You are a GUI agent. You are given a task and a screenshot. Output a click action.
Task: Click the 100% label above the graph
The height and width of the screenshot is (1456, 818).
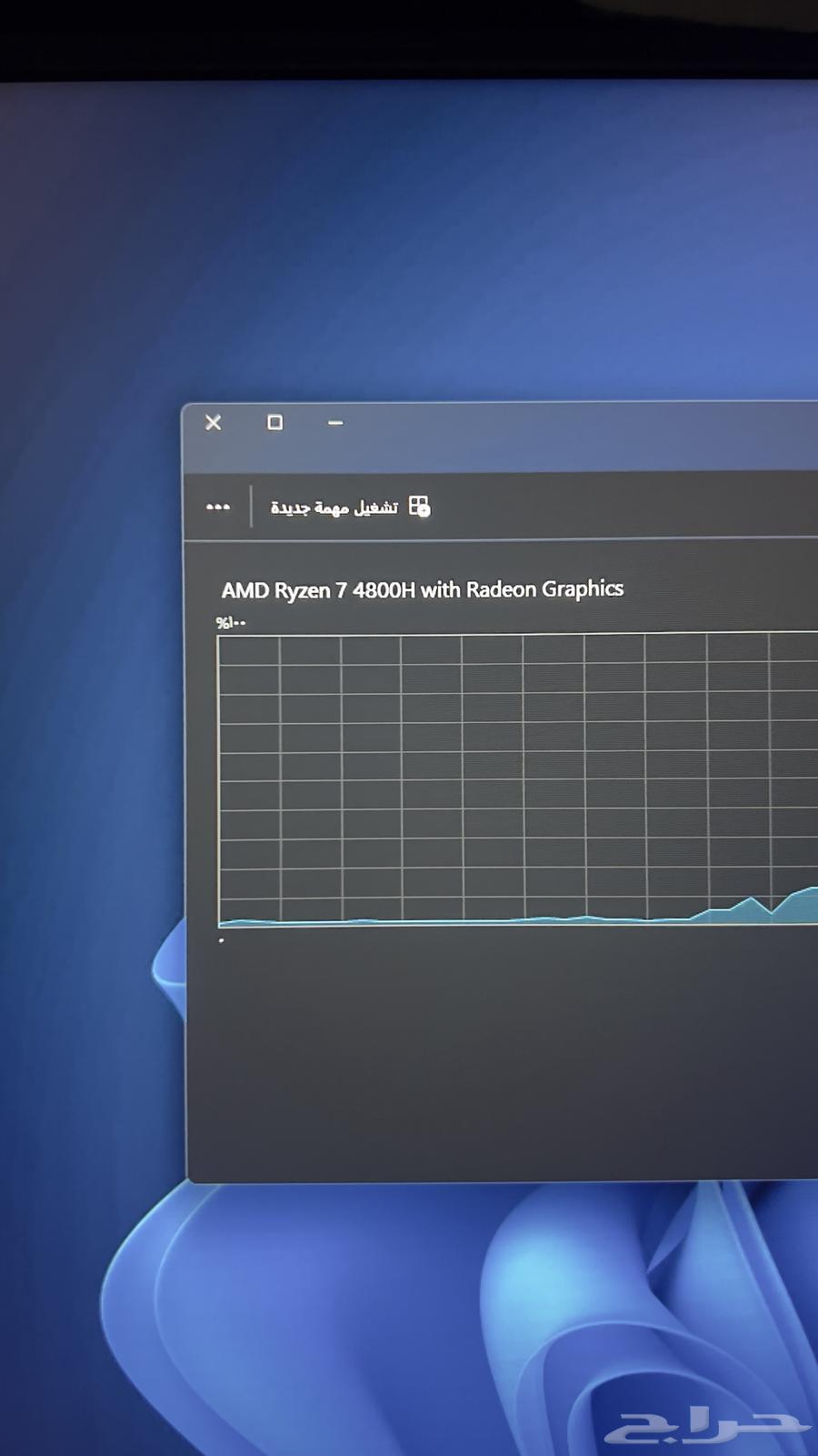click(231, 623)
